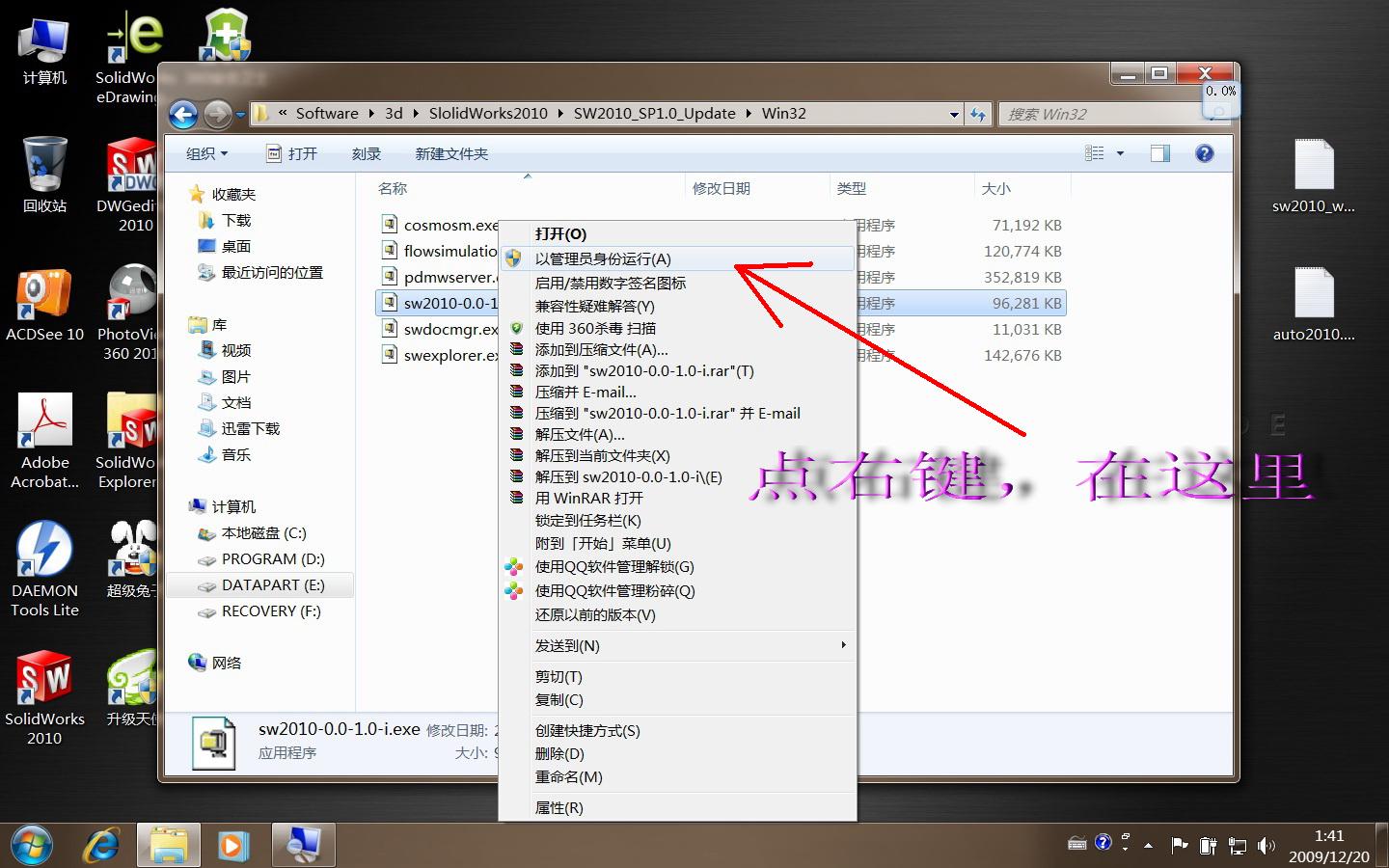Change view layout icon in toolbar
Image resolution: width=1389 pixels, height=868 pixels.
point(1094,153)
